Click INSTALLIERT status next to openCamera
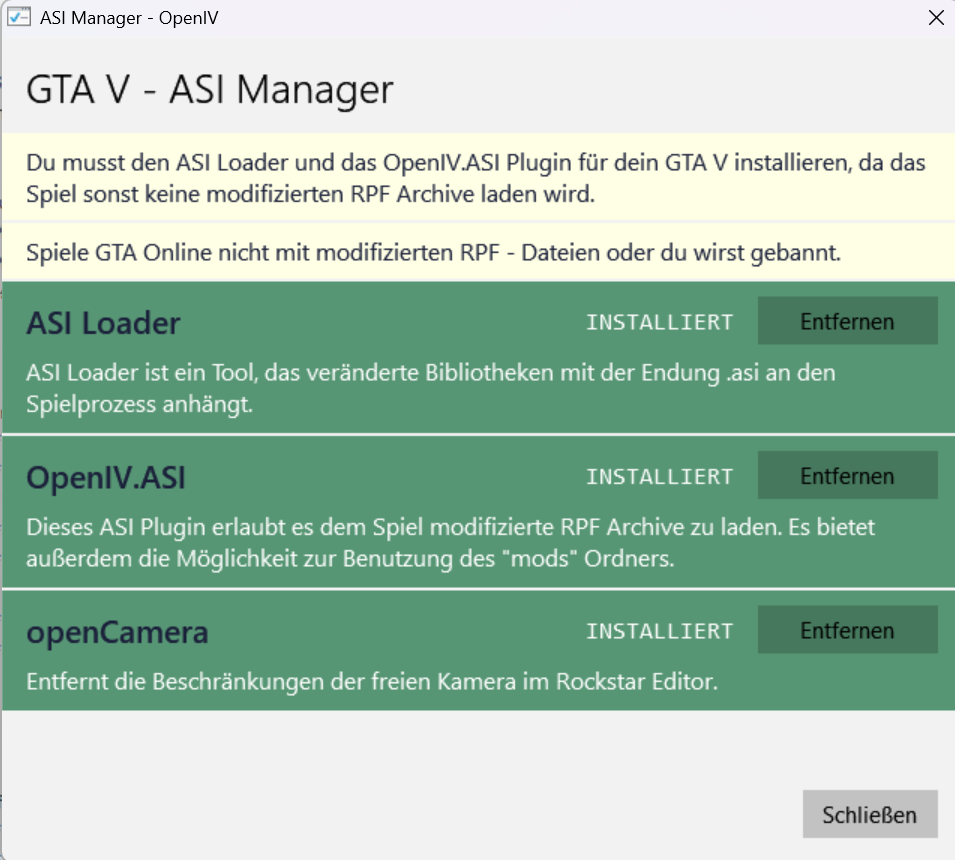Viewport: 955px width, 860px height. [x=659, y=632]
